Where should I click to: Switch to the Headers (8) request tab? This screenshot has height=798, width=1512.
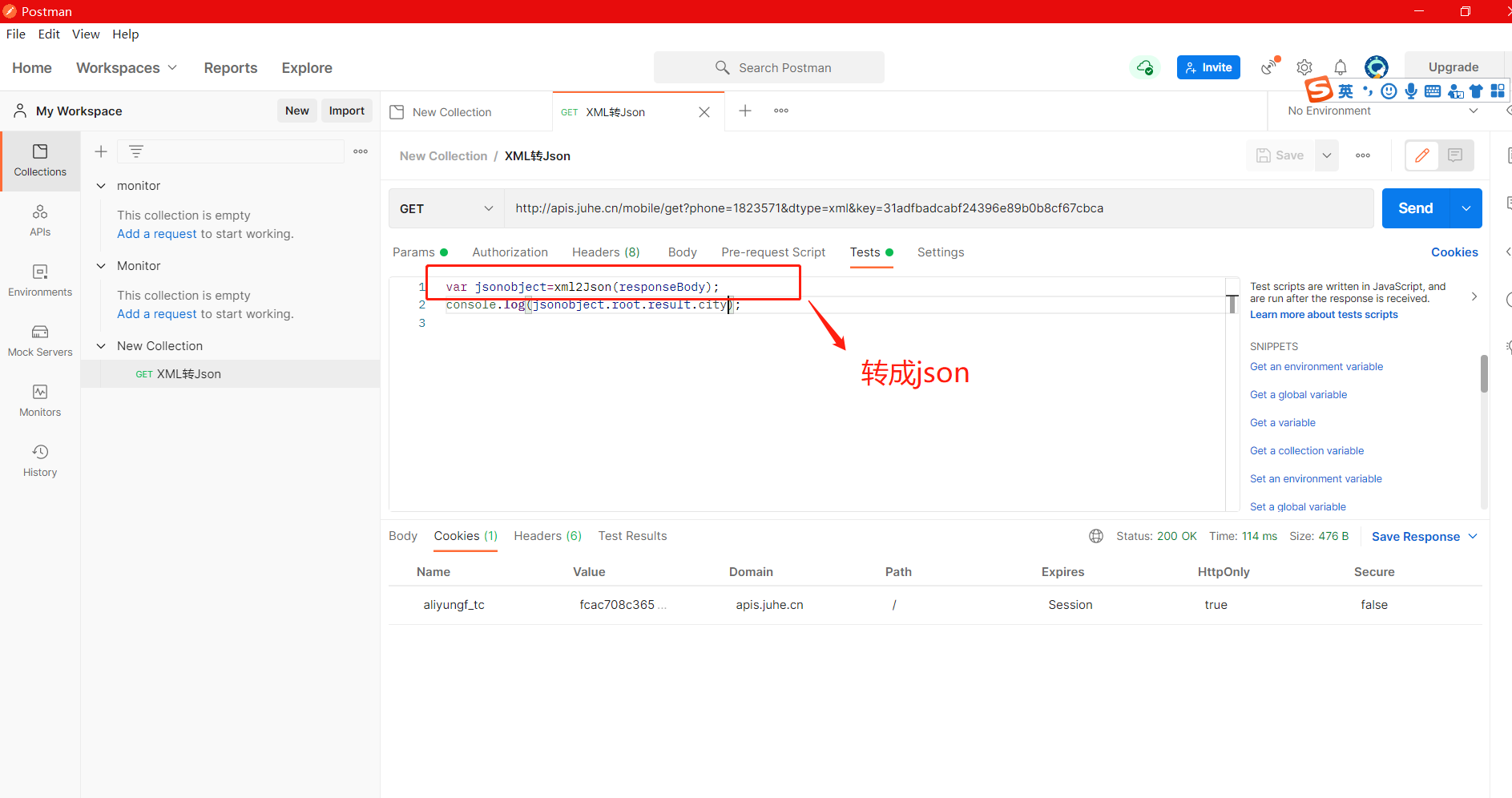(606, 252)
